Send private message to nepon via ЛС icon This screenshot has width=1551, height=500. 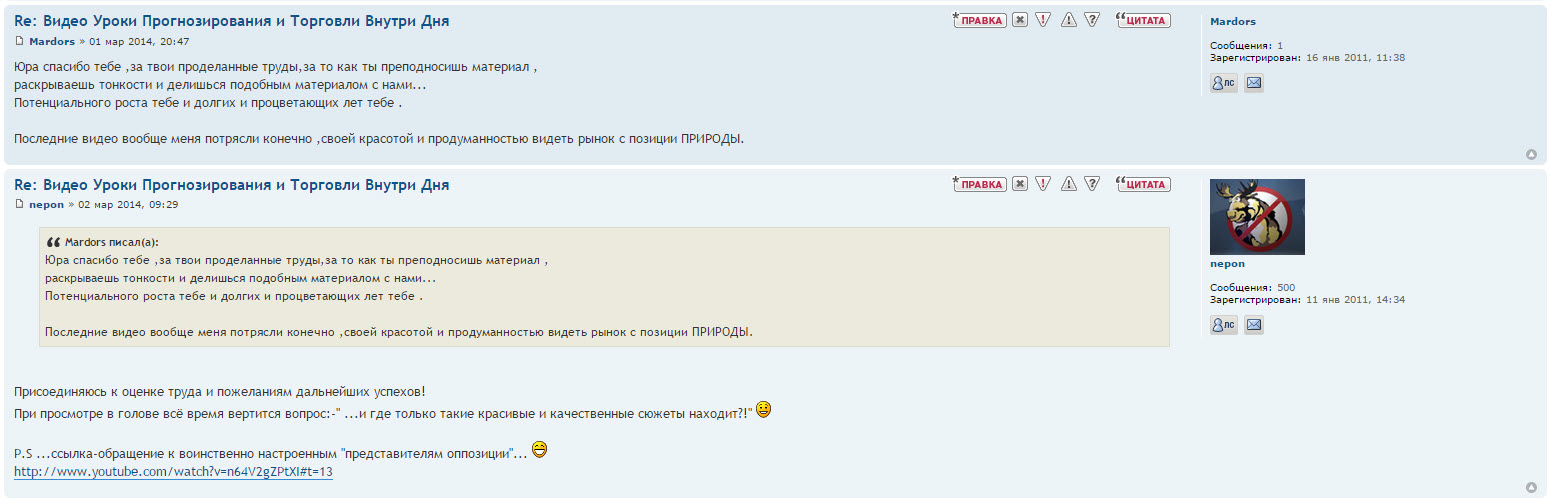pyautogui.click(x=1224, y=325)
